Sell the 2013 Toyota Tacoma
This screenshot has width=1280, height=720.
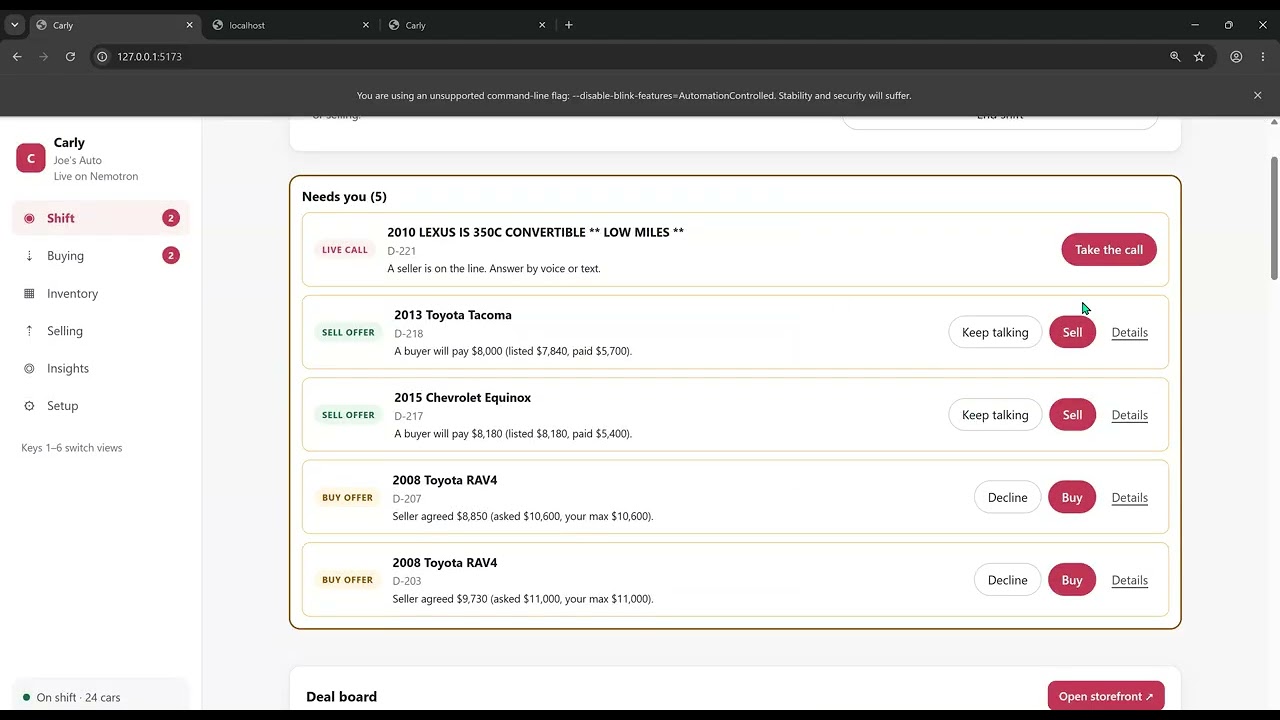point(1072,332)
